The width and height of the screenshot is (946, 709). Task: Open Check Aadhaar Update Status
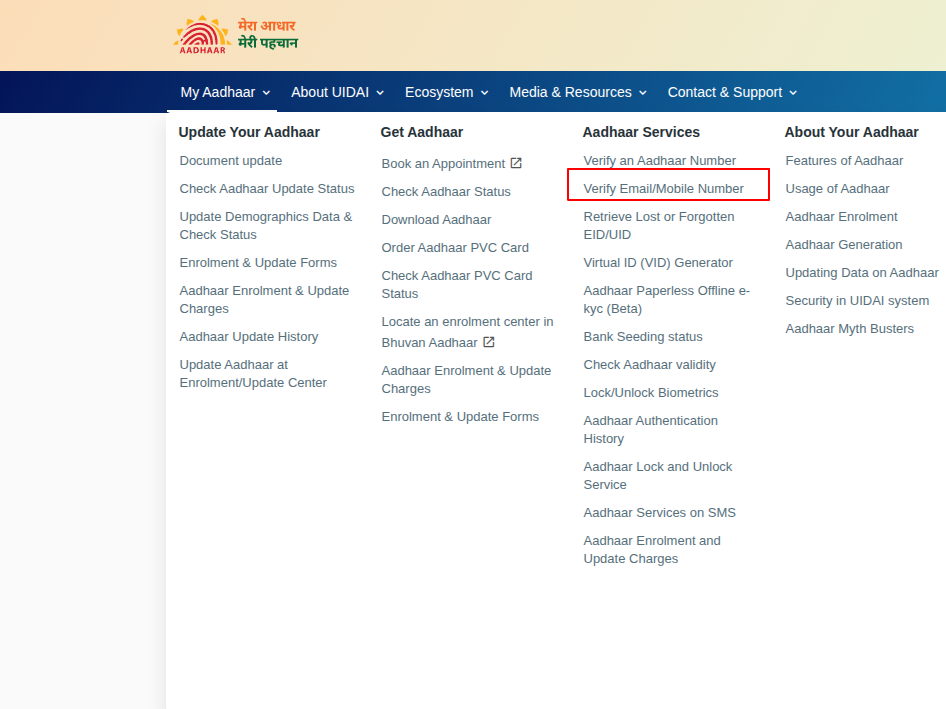tap(267, 188)
